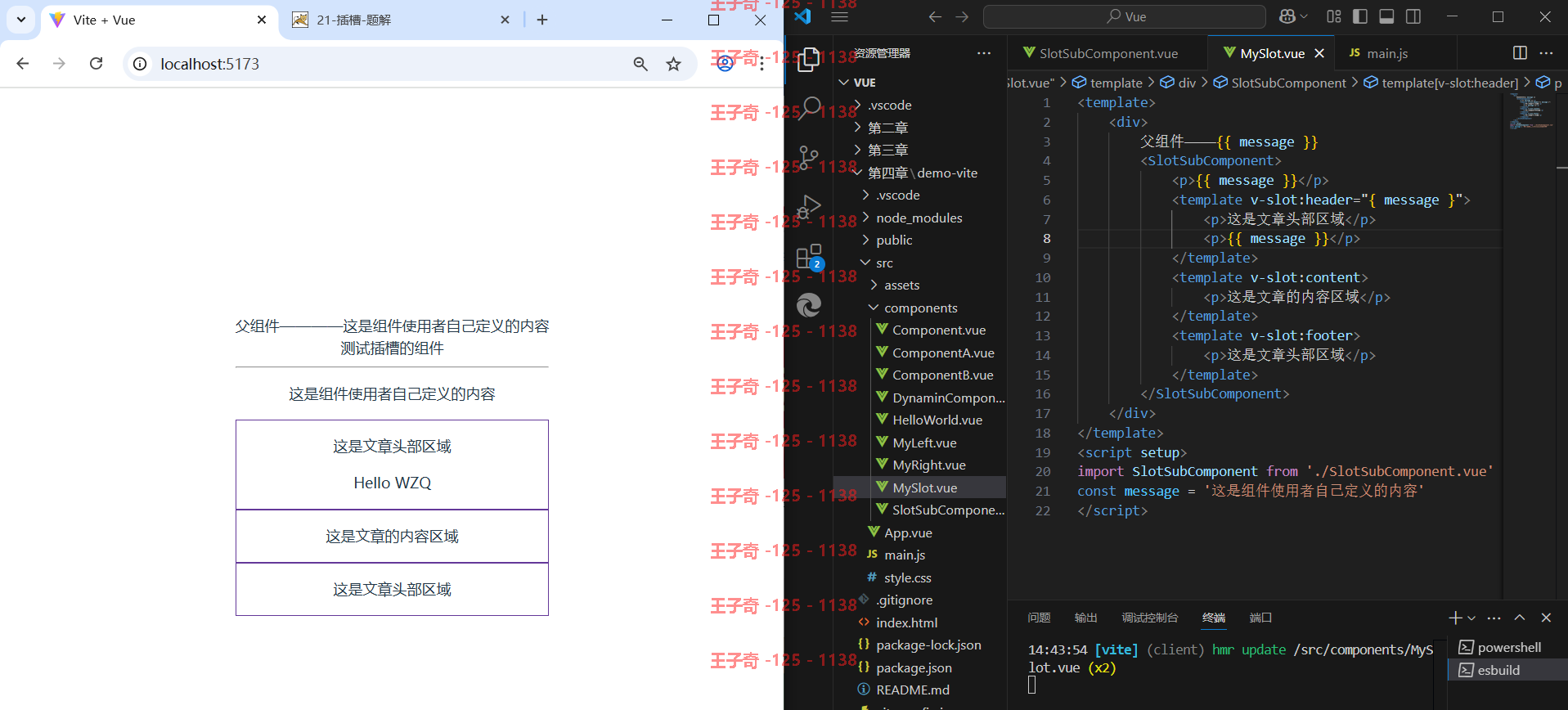The height and width of the screenshot is (710, 1568).
Task: Open Chrome profile icon
Action: coord(725,64)
